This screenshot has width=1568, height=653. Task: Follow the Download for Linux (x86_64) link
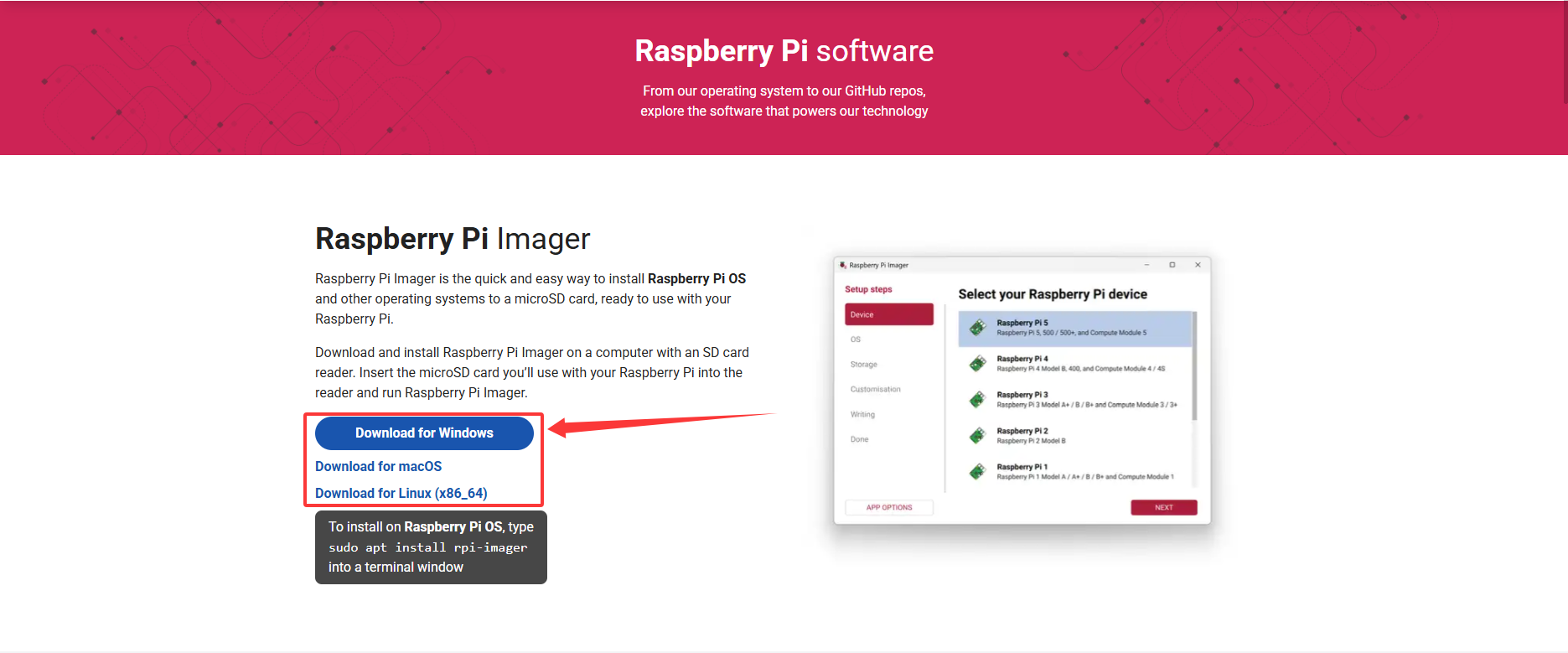click(401, 494)
